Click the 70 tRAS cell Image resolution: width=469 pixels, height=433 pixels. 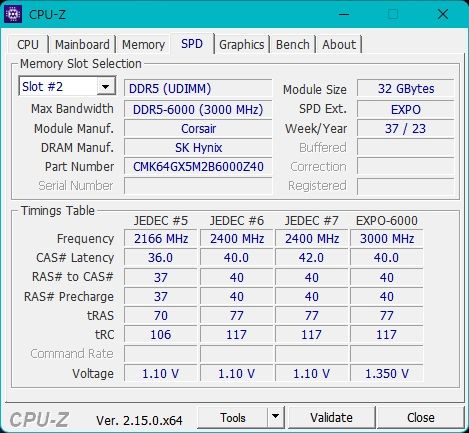pyautogui.click(x=161, y=315)
